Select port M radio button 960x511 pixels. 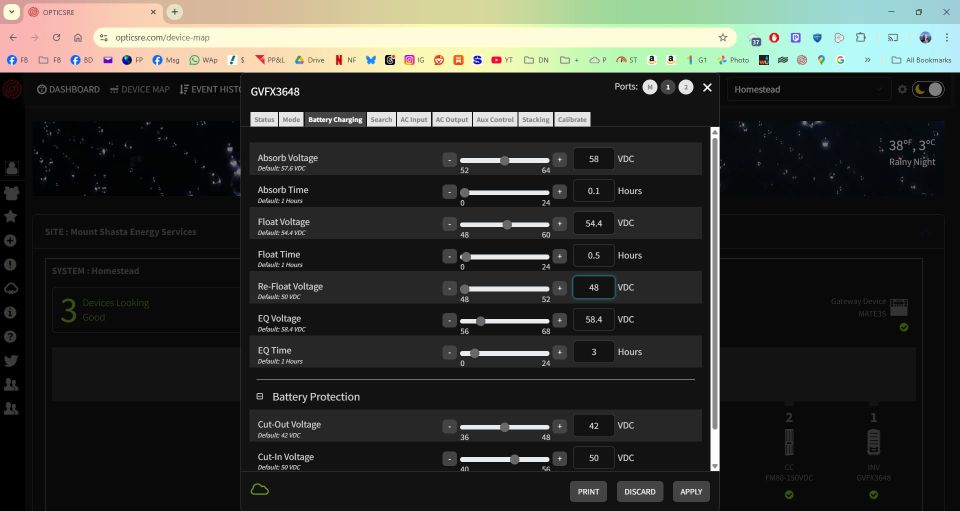point(650,87)
